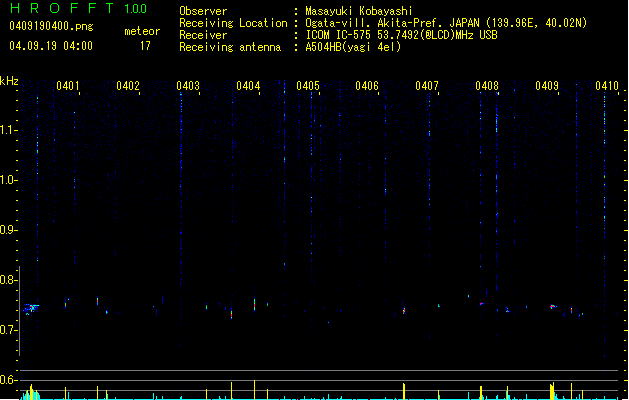Click the 'Receiving Location' label

[233, 23]
